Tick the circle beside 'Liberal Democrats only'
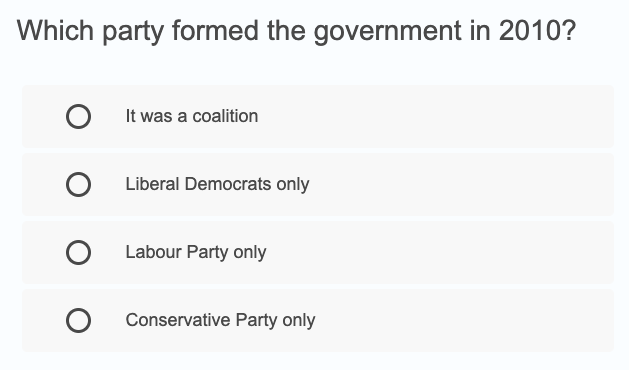 [x=78, y=185]
